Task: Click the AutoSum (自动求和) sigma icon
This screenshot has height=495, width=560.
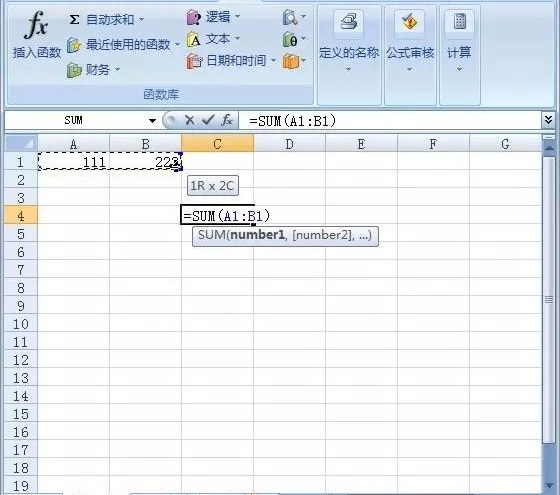Action: click(74, 19)
